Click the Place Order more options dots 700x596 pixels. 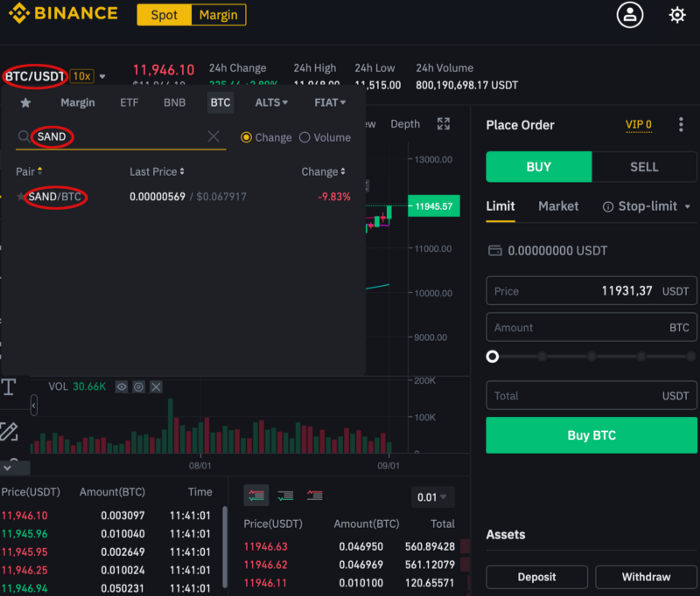pos(681,125)
